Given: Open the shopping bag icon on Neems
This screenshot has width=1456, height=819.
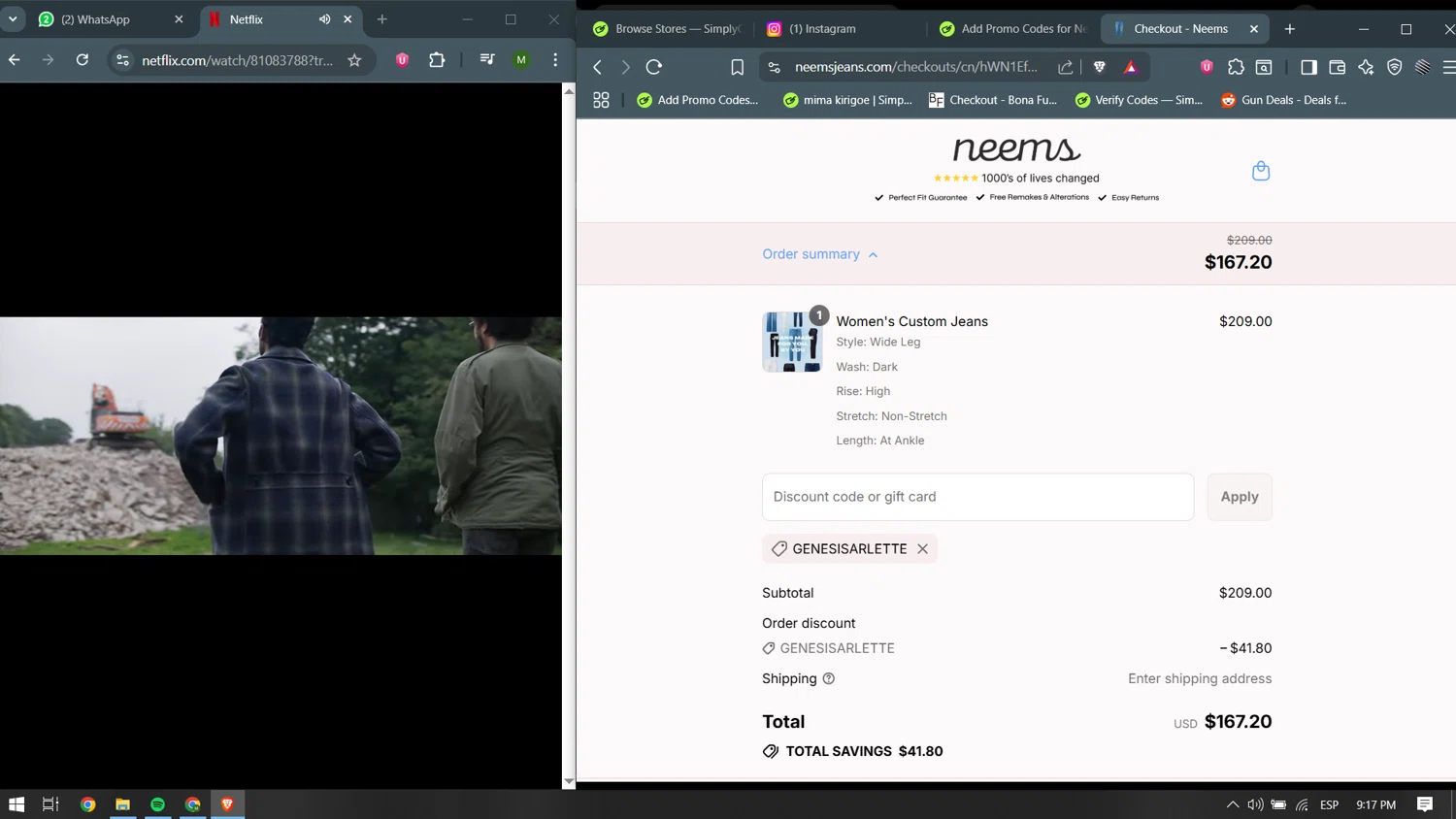Looking at the screenshot, I should [1261, 171].
